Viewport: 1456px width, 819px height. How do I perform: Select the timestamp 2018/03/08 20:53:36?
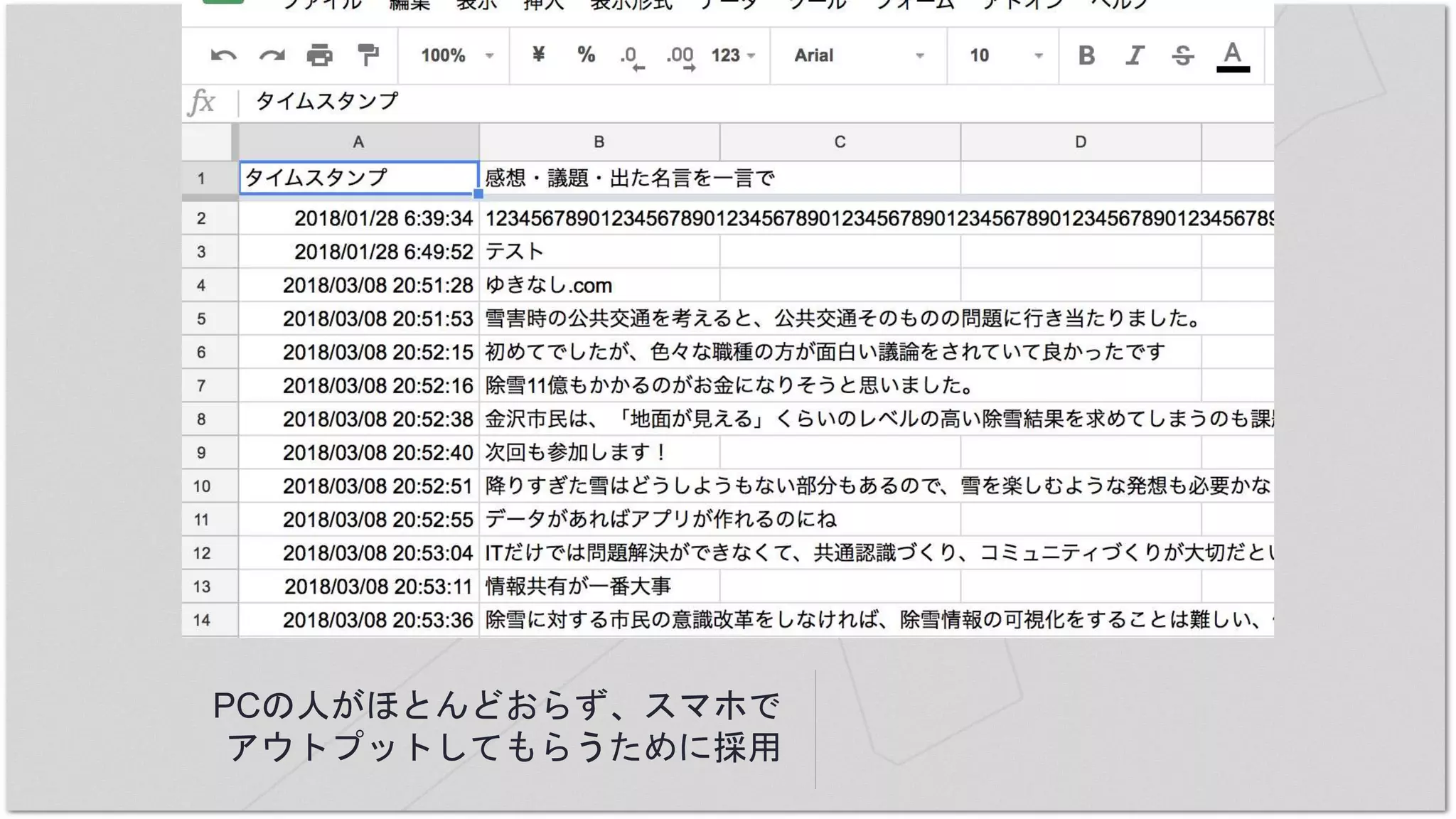358,620
